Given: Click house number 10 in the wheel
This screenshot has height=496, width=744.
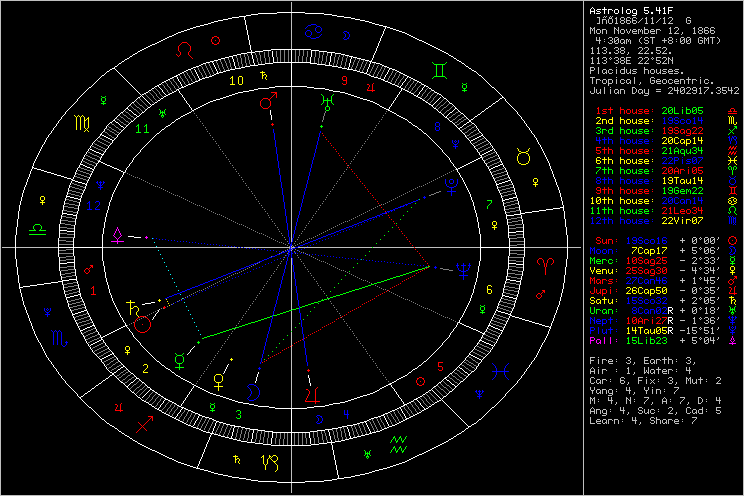Looking at the screenshot, I should pyautogui.click(x=237, y=81).
